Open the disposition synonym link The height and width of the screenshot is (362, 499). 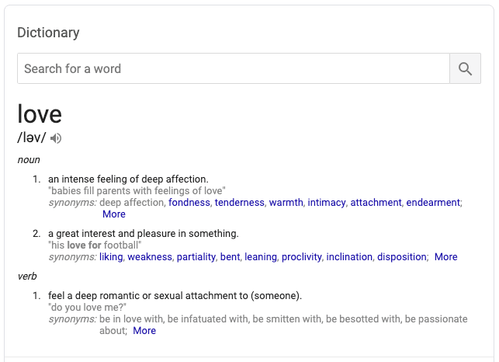402,257
